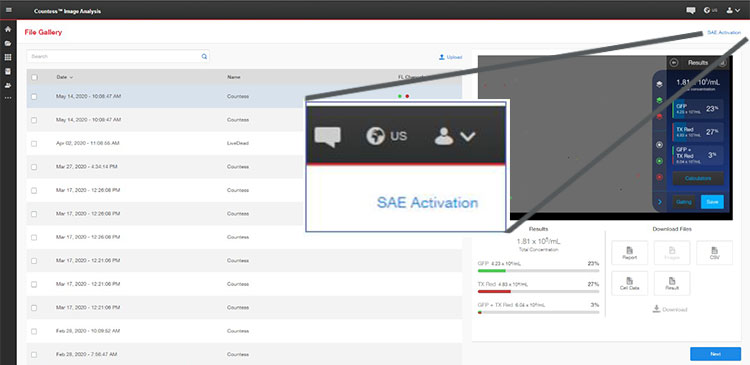Toggle the select-all checkbox in table header
Image resolution: width=750 pixels, height=365 pixels.
[x=34, y=77]
